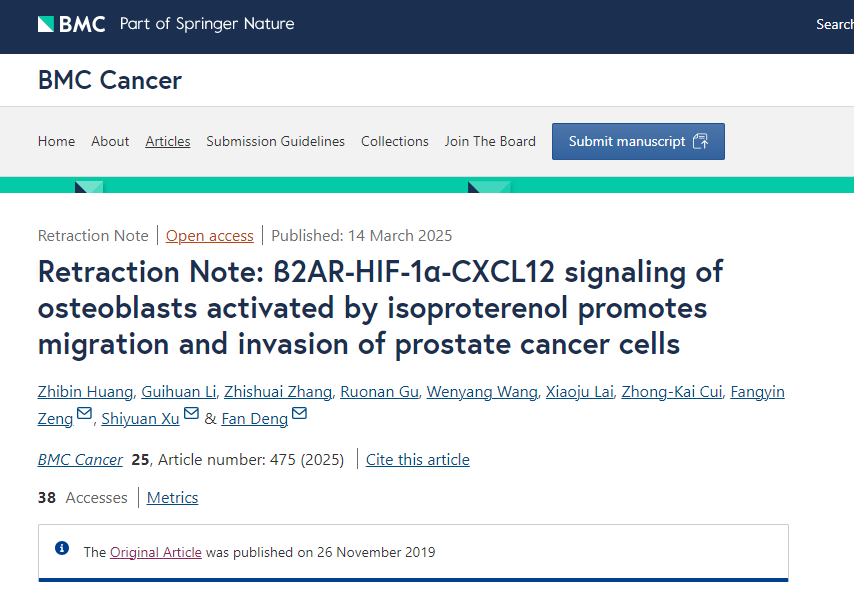Click Search in the top bar
The height and width of the screenshot is (590, 854).
(x=834, y=25)
